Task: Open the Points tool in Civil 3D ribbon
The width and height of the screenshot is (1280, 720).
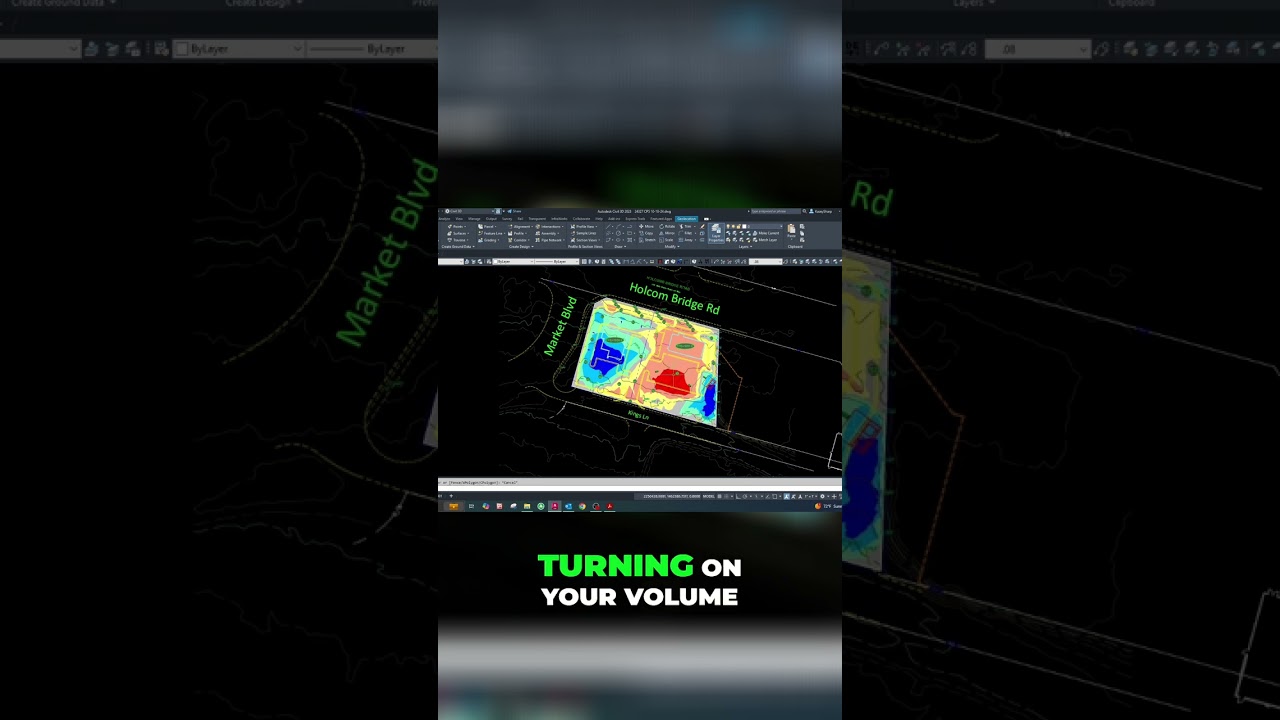Action: pyautogui.click(x=458, y=226)
